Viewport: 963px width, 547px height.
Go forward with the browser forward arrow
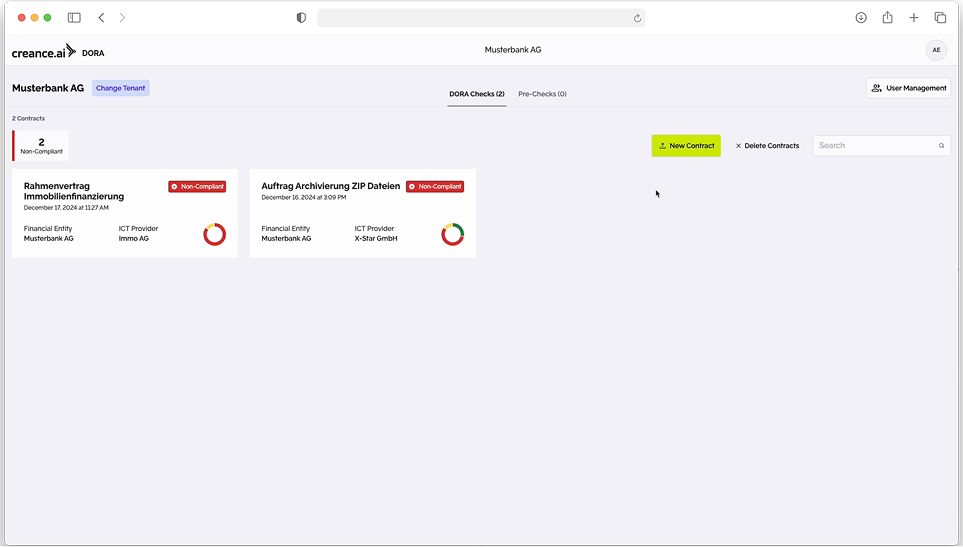[x=122, y=18]
